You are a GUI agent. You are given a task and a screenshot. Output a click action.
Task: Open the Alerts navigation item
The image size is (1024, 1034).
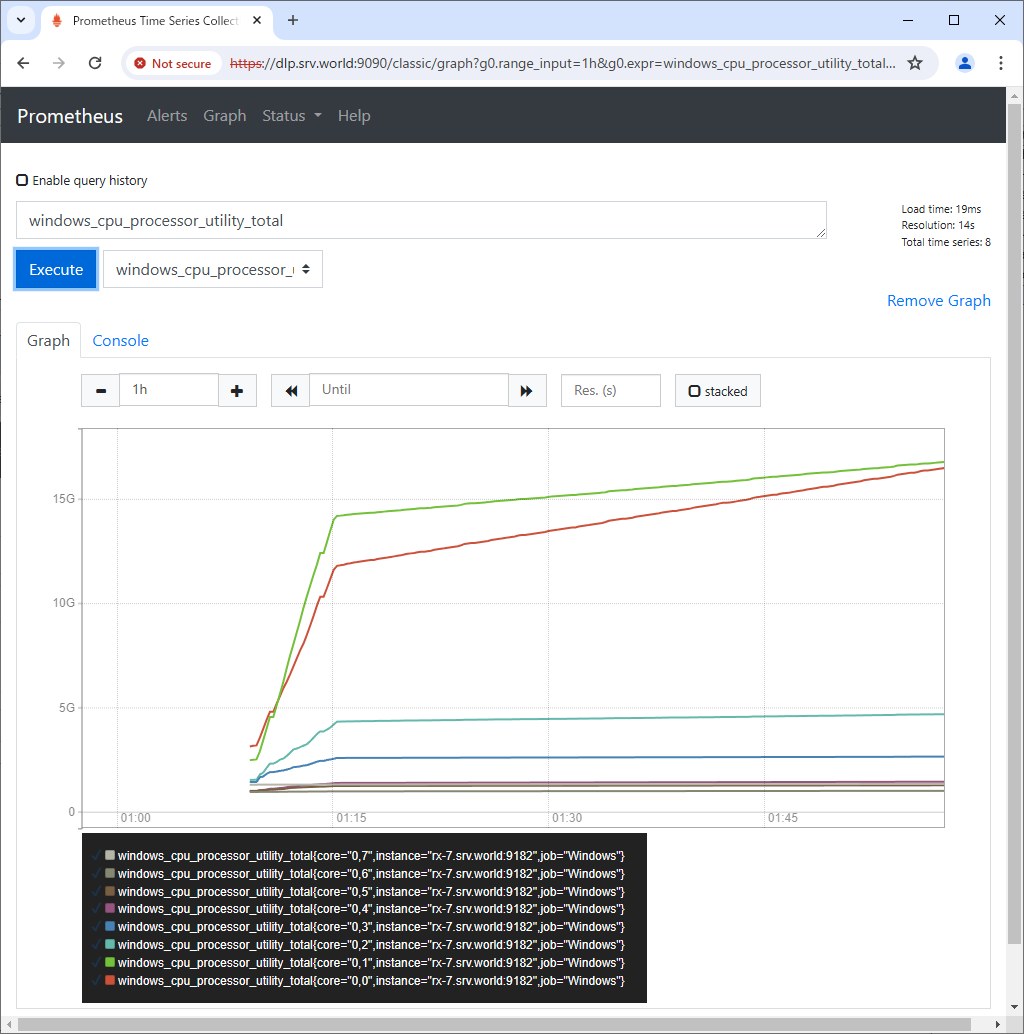click(x=167, y=116)
